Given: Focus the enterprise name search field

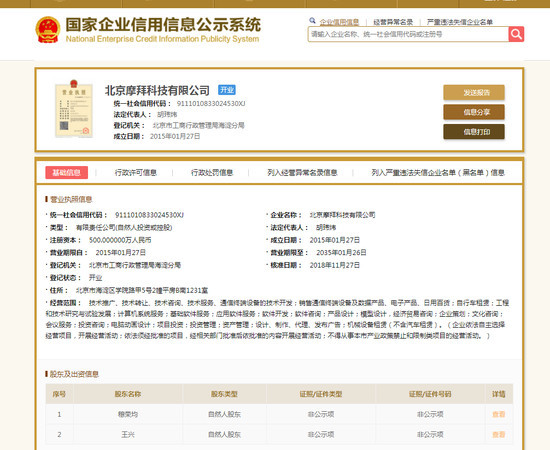Looking at the screenshot, I should point(408,34).
